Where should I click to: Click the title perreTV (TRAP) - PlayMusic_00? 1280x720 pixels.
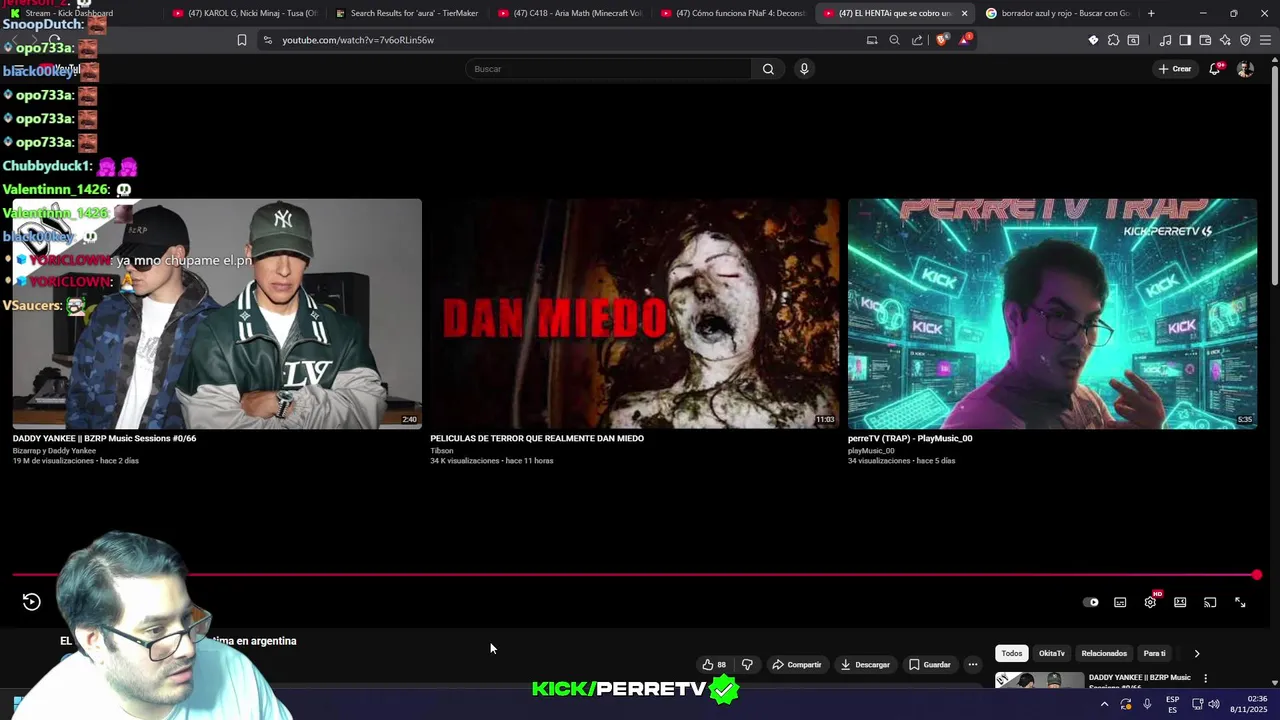(910, 438)
